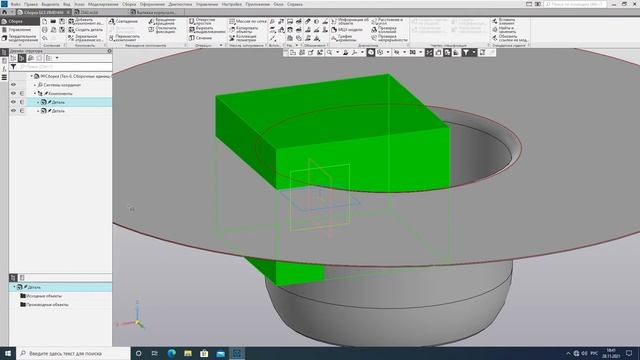640x360 pixels.
Task: Select the Твердотельное моделирование toolbar set
Action: 20,38
